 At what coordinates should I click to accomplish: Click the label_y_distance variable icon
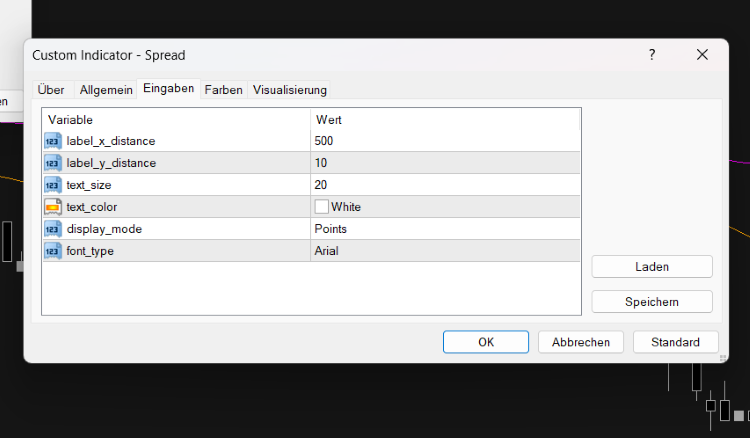pyautogui.click(x=53, y=163)
